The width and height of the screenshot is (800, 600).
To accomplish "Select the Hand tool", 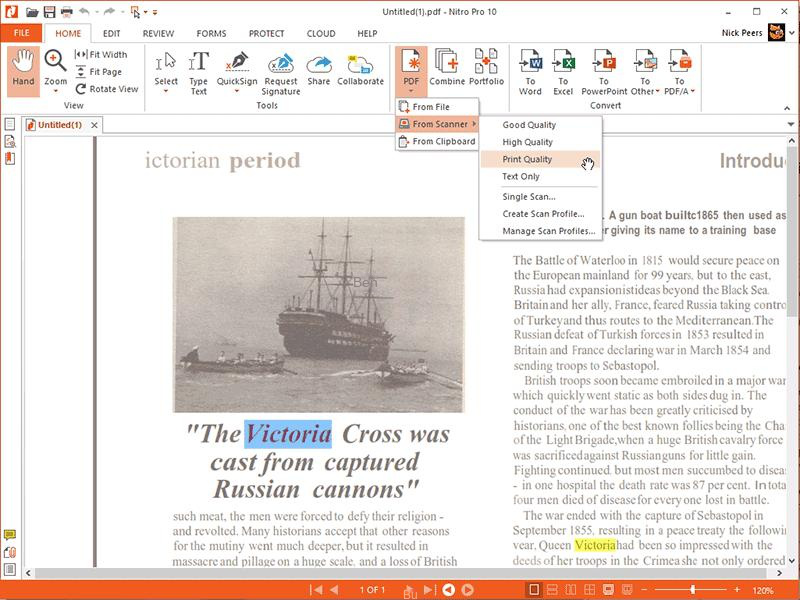I will (x=23, y=69).
